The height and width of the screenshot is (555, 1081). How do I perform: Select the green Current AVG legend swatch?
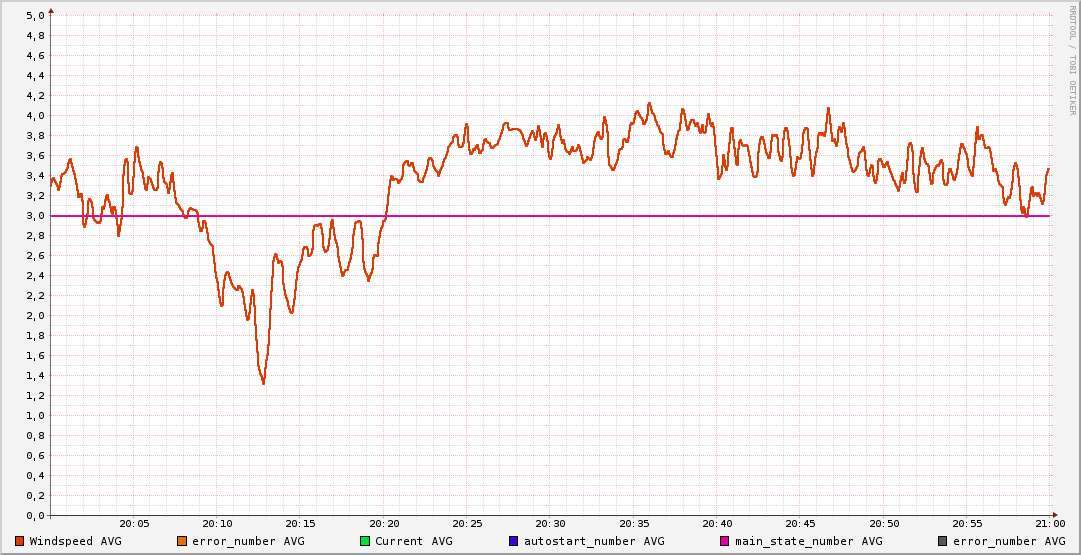[365, 541]
